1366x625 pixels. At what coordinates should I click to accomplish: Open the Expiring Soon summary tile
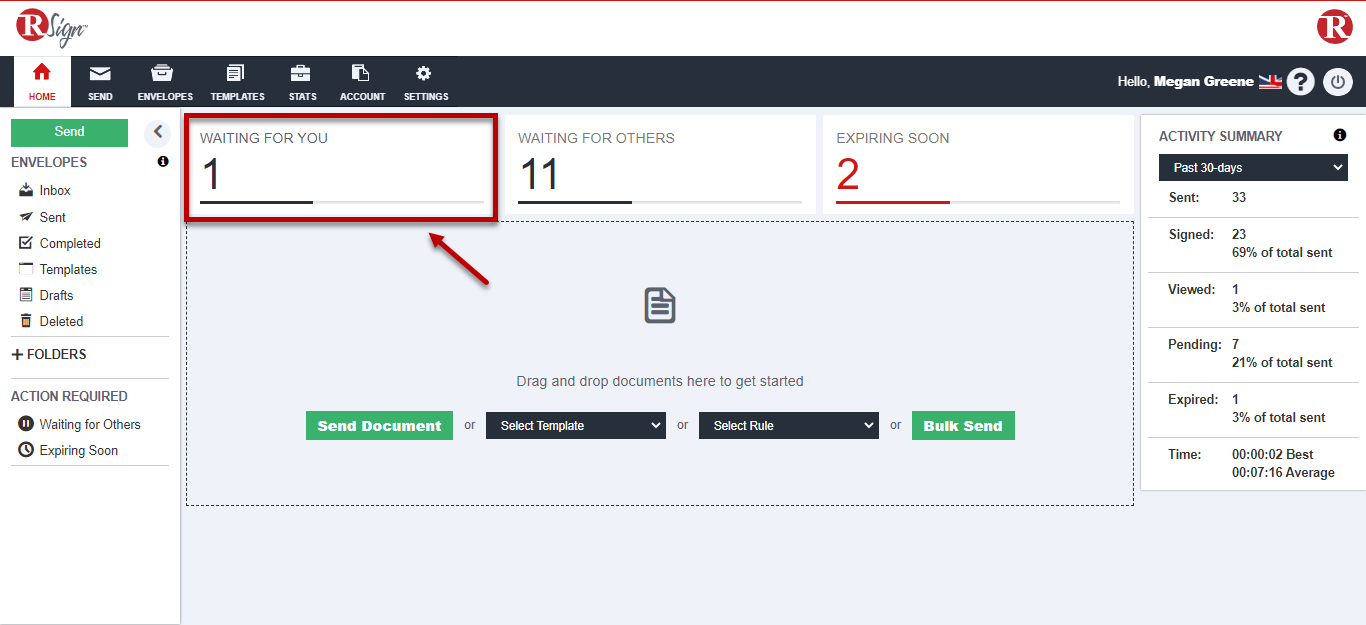[x=977, y=167]
